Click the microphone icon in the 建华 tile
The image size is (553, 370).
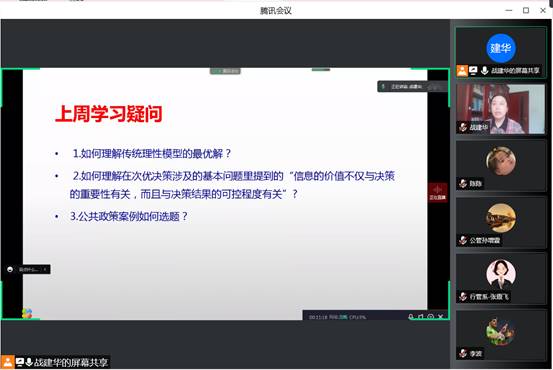coord(485,71)
